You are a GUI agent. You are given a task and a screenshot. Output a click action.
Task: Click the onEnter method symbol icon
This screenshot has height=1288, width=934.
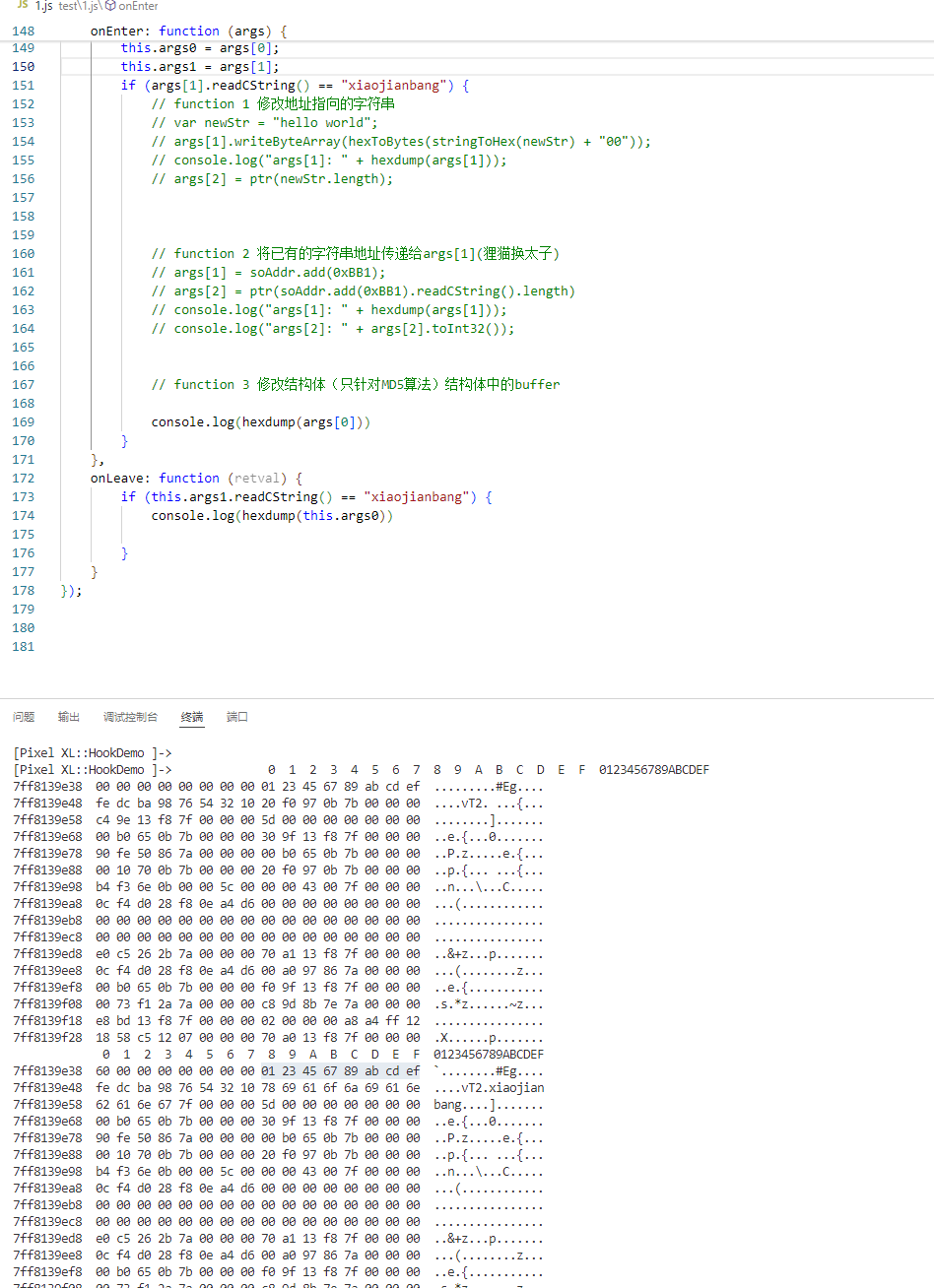click(111, 6)
